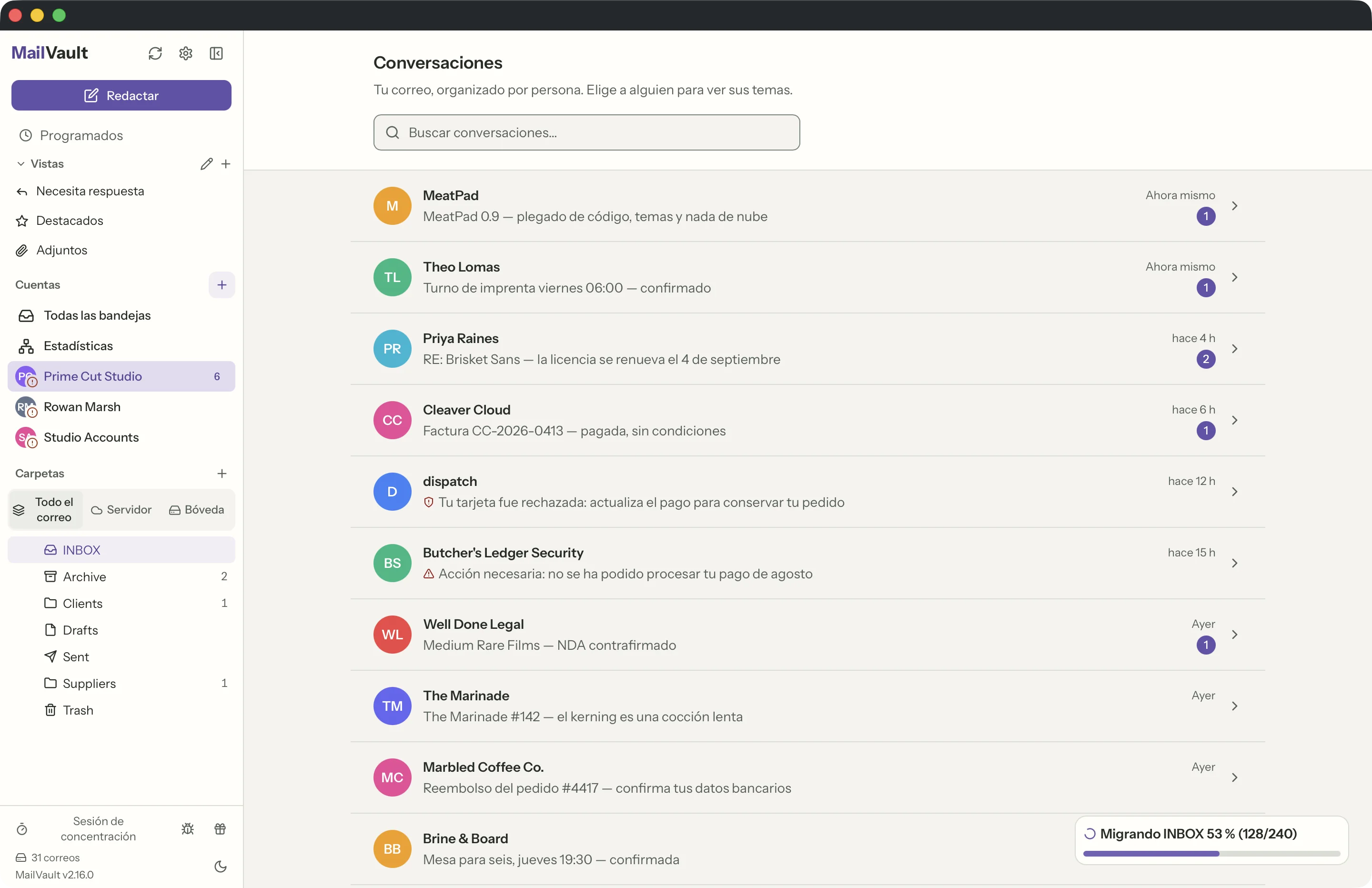Viewport: 1372px width, 888px height.
Task: Open Butcher's Ledger Security conversation
Action: coord(807,564)
